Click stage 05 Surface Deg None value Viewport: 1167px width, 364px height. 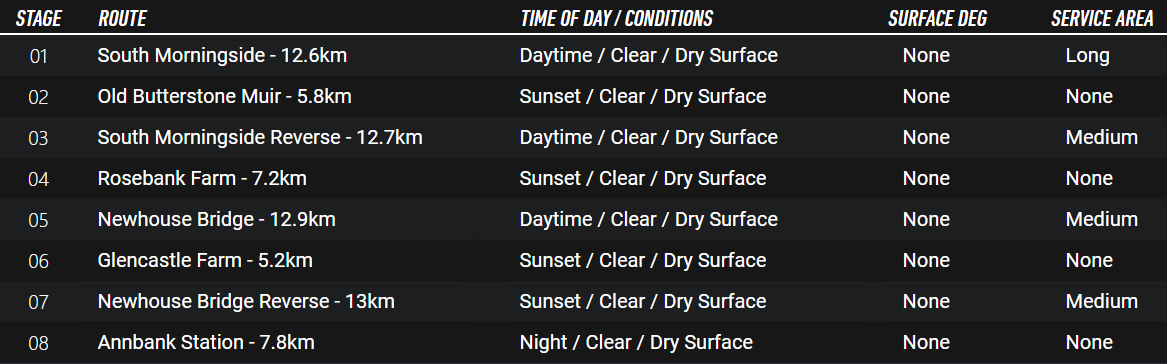[926, 220]
